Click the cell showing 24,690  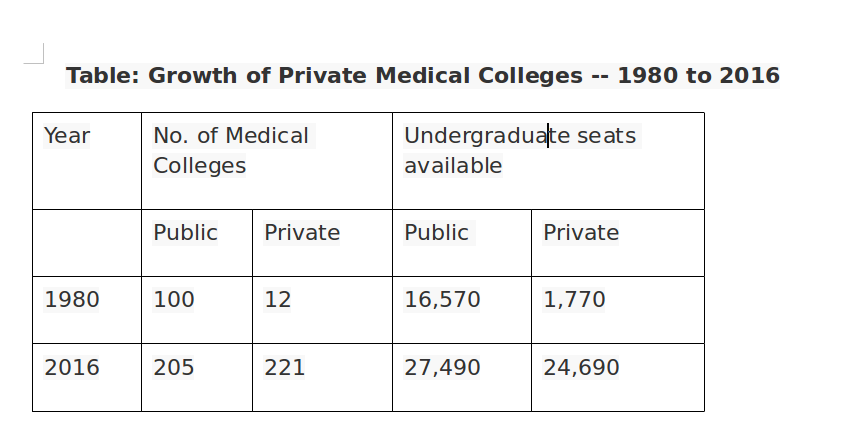click(581, 368)
